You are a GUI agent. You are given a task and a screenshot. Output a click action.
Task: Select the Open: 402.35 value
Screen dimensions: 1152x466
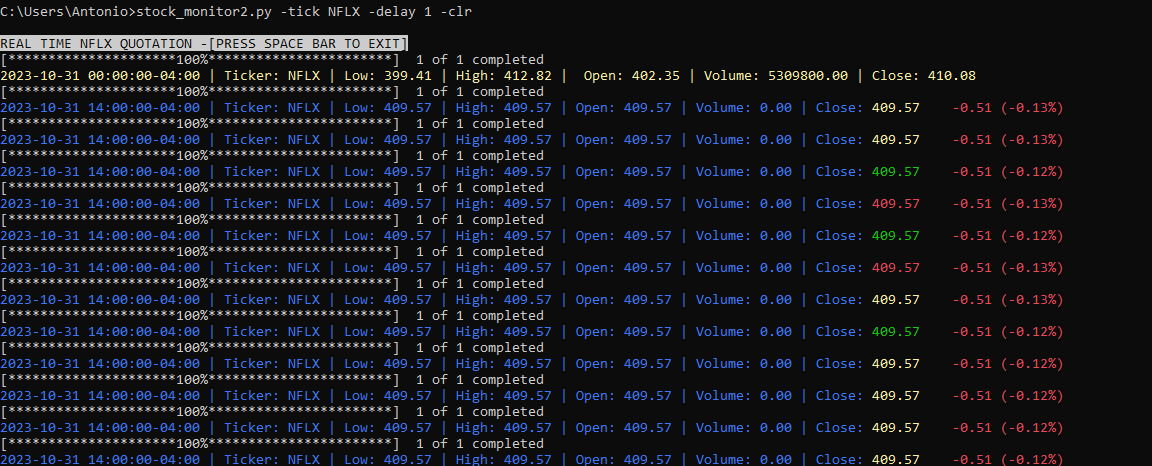(631, 76)
